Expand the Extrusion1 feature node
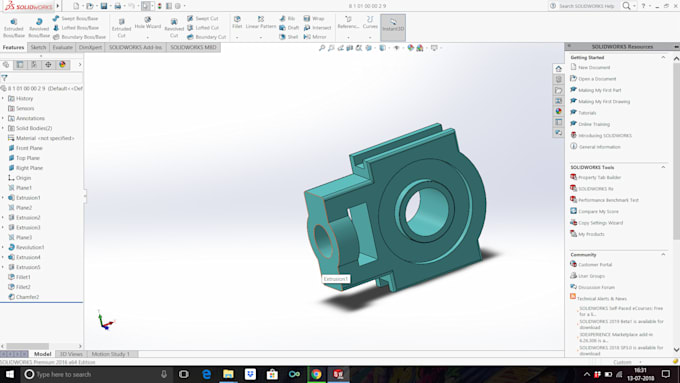The image size is (680, 383). (3, 198)
